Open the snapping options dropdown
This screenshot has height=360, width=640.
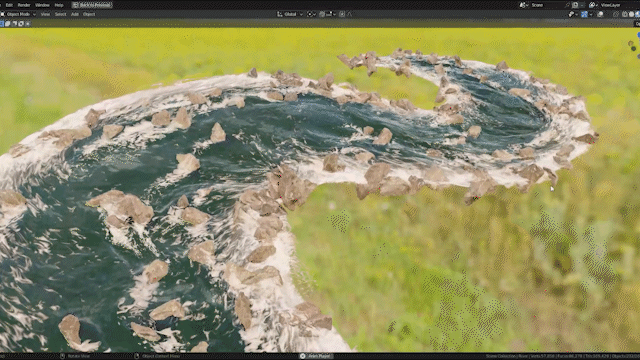tap(331, 14)
